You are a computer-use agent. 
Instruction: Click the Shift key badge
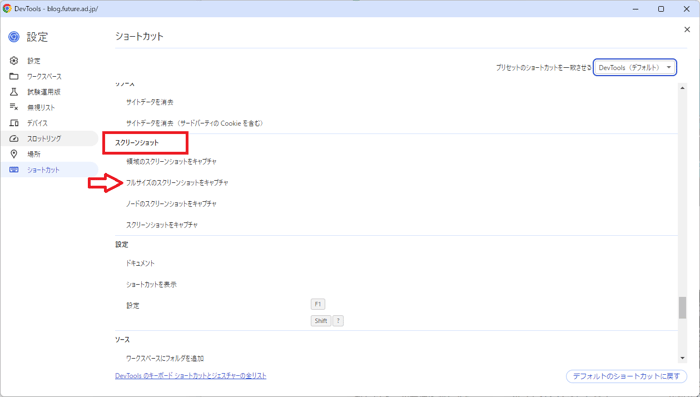coord(321,321)
